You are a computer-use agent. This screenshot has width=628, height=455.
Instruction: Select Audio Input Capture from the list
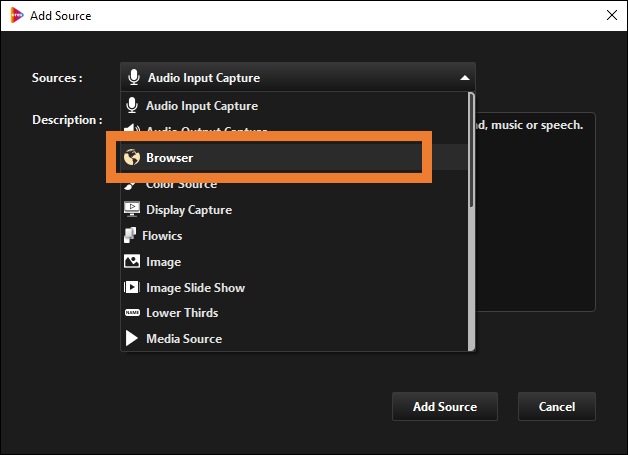pos(294,106)
